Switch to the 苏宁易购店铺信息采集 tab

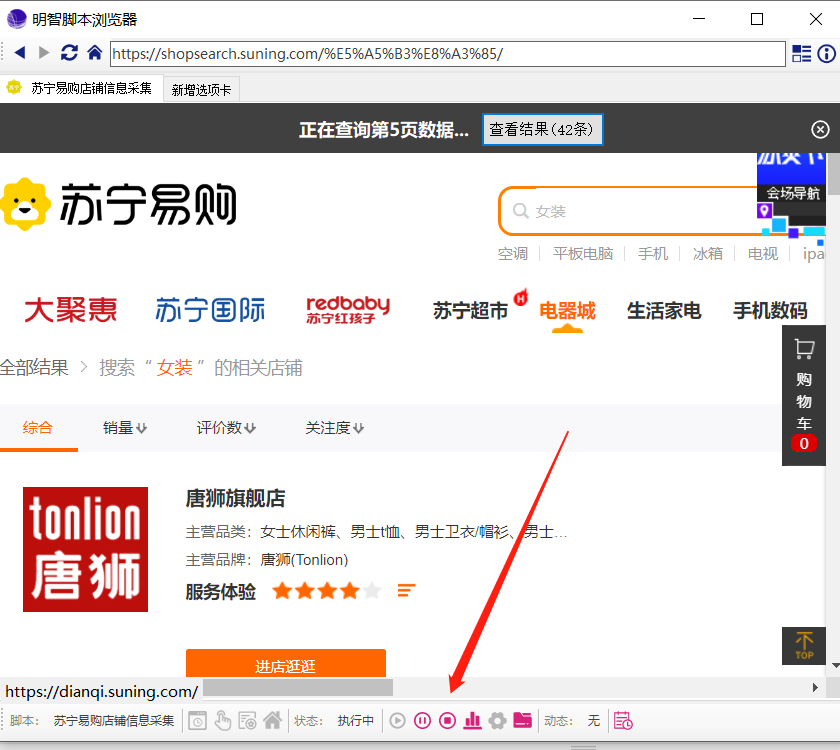point(81,88)
